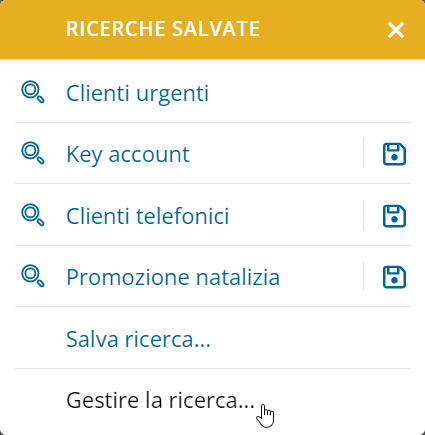425x435 pixels.
Task: Choose Salva ricerca... to save a search
Action: 138,339
